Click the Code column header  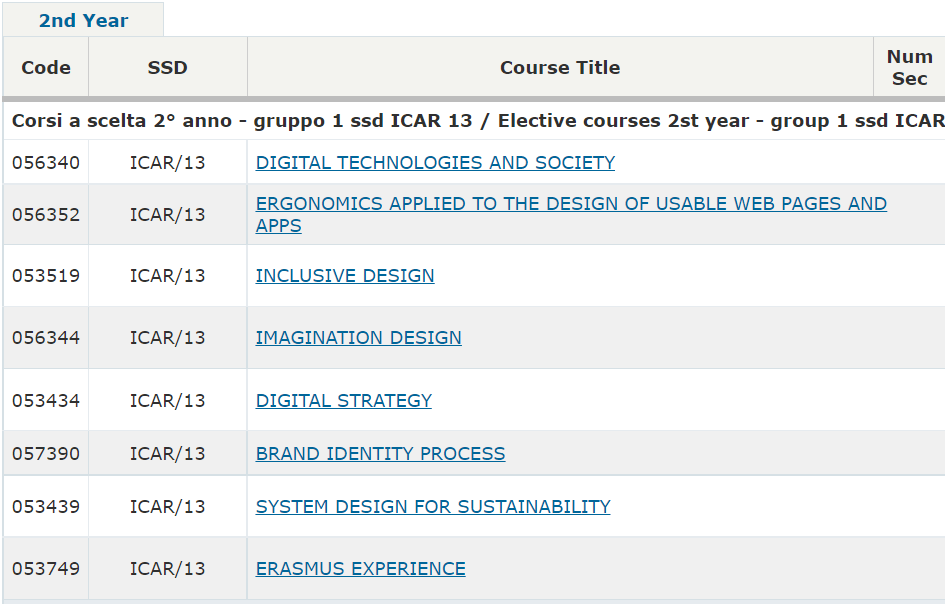46,67
